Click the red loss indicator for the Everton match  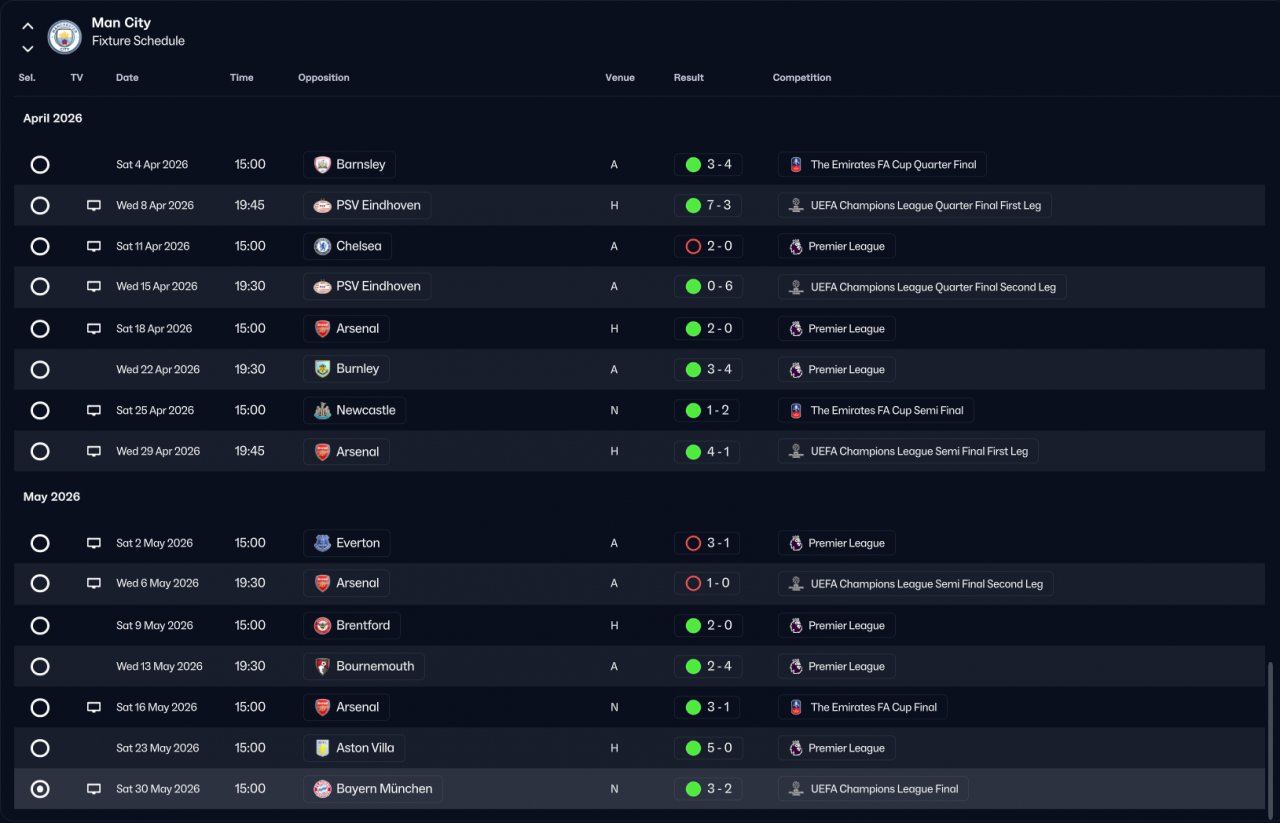pos(693,543)
